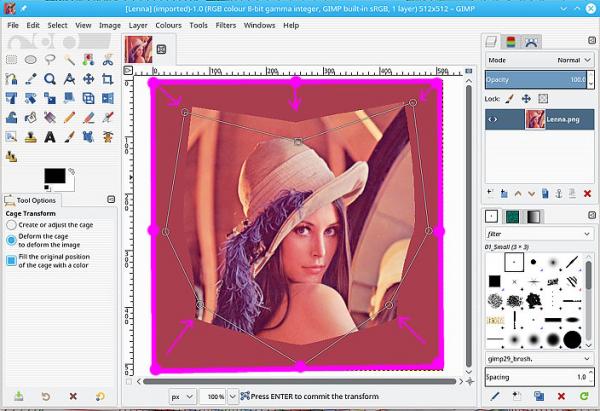Select the Measure compass tool
This screenshot has width=600, height=411.
pyautogui.click(x=69, y=79)
